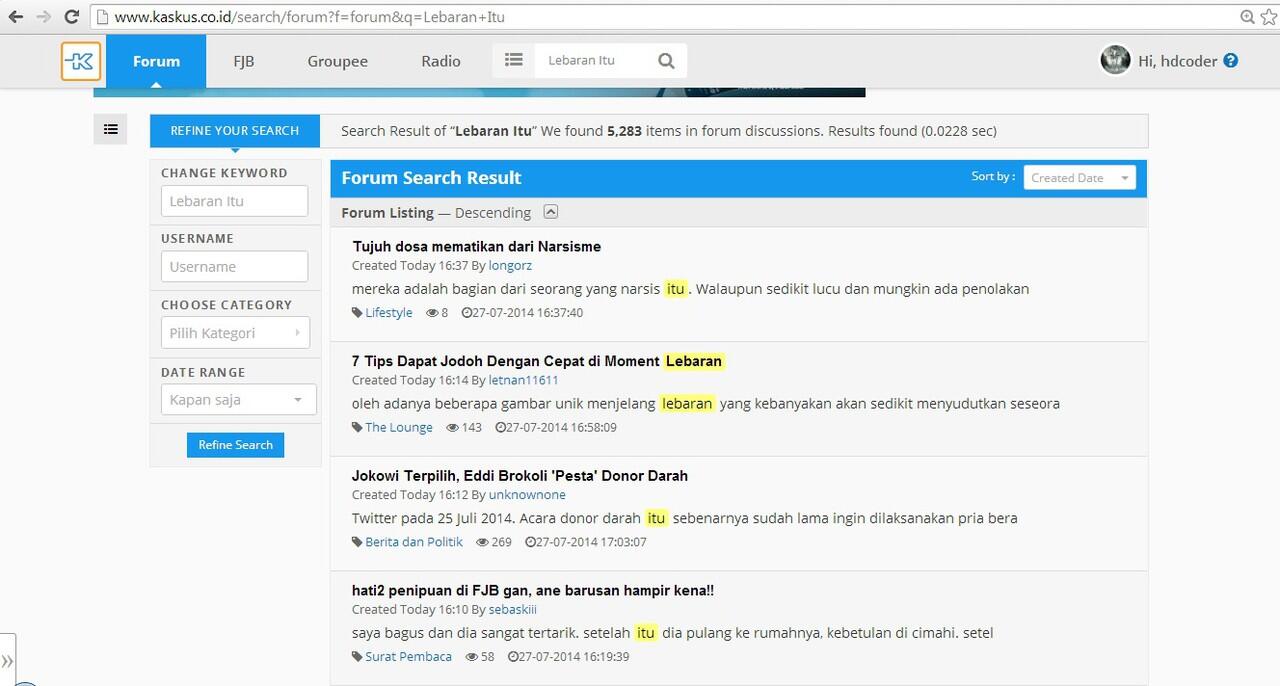Go back with browser back arrow
This screenshot has height=686, width=1280.
point(16,17)
